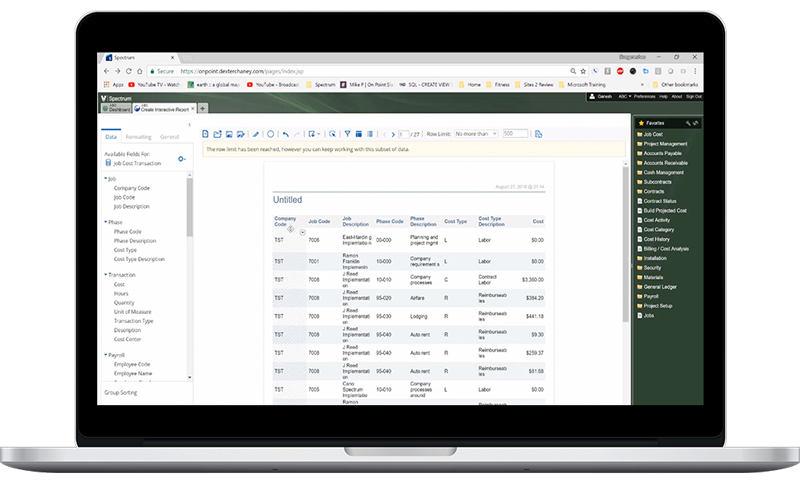The width and height of the screenshot is (800, 480).
Task: Click the Save report icon
Action: point(229,134)
